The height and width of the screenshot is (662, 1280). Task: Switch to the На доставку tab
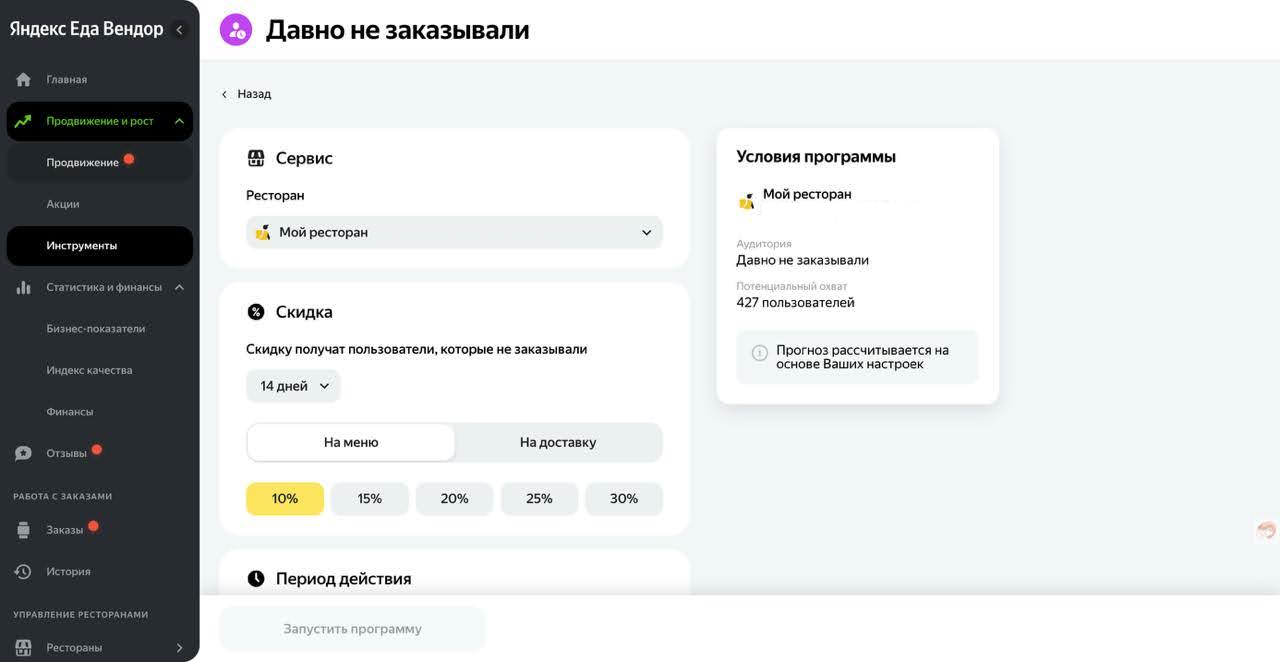(558, 442)
